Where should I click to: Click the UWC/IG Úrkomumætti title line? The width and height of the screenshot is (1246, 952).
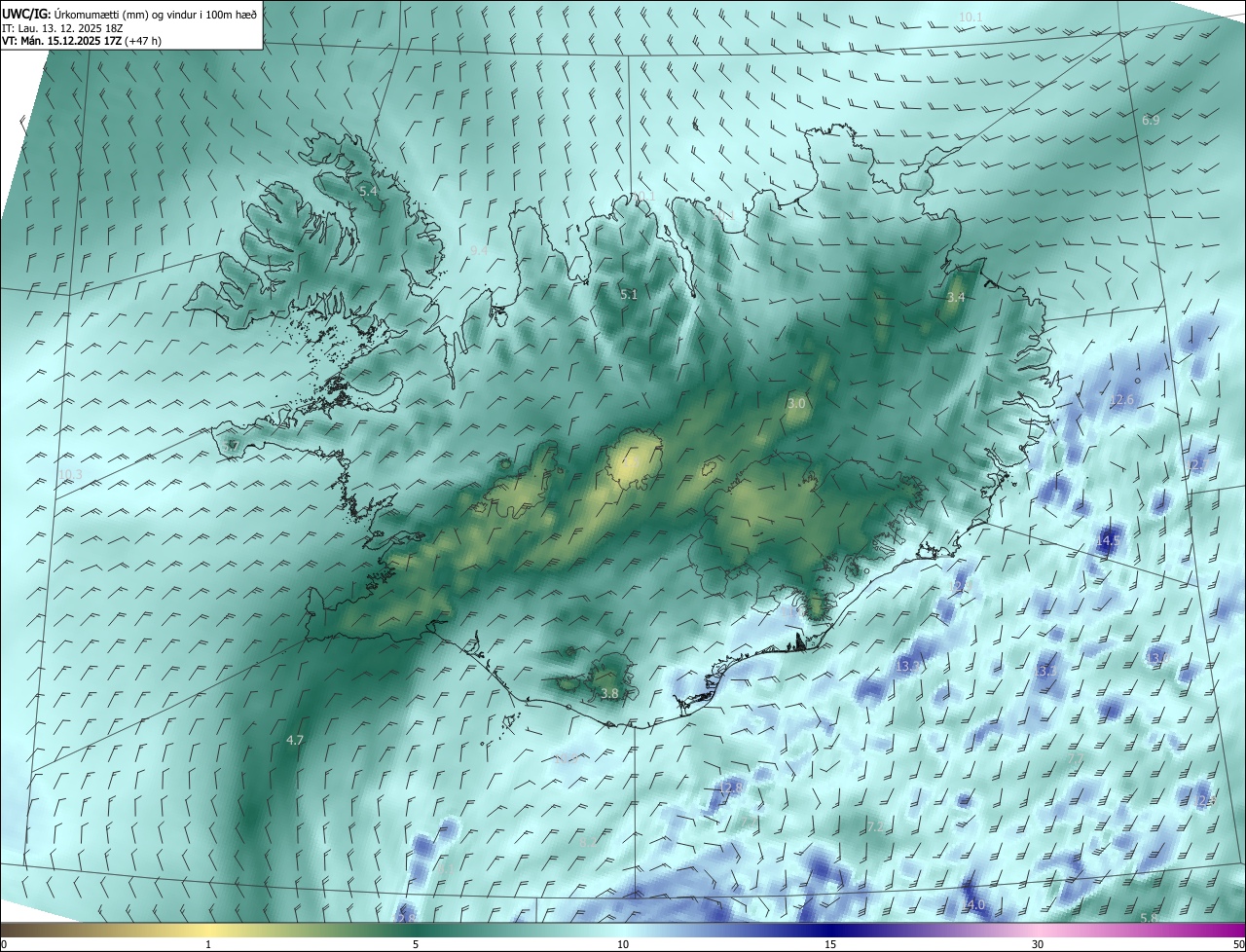(x=130, y=13)
